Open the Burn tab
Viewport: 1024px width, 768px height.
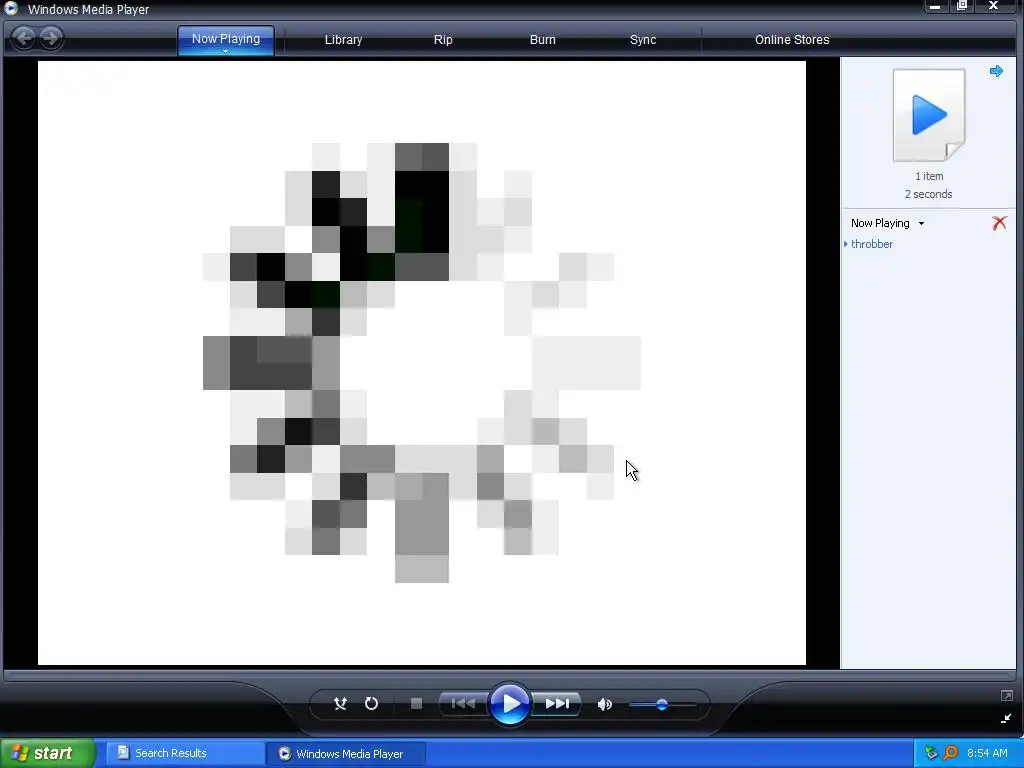click(x=543, y=40)
